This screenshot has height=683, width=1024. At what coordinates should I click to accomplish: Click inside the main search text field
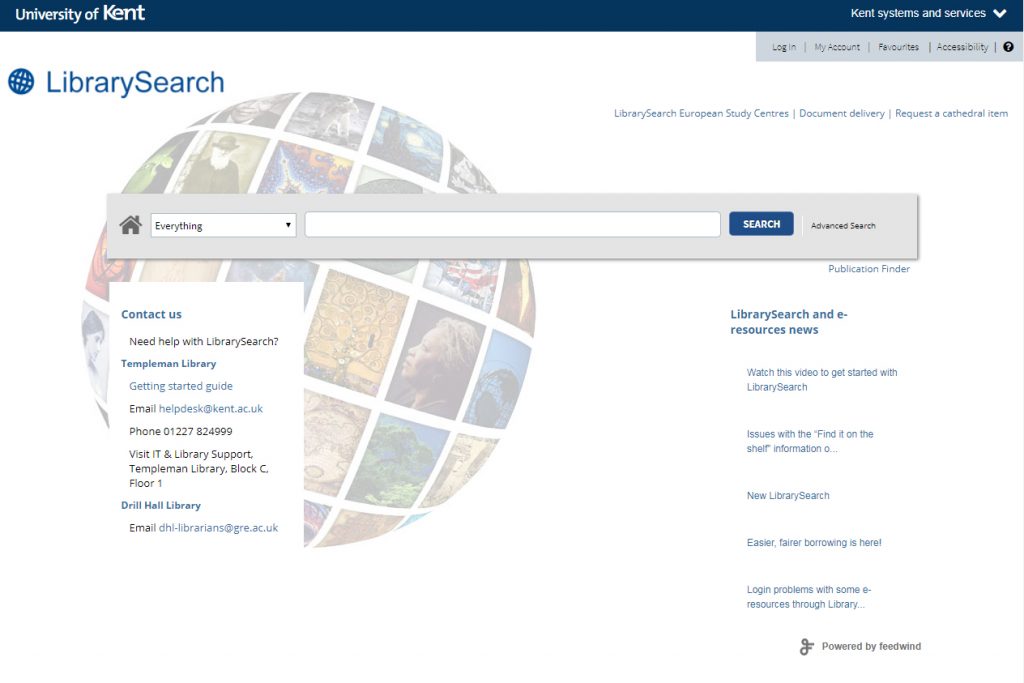[512, 225]
